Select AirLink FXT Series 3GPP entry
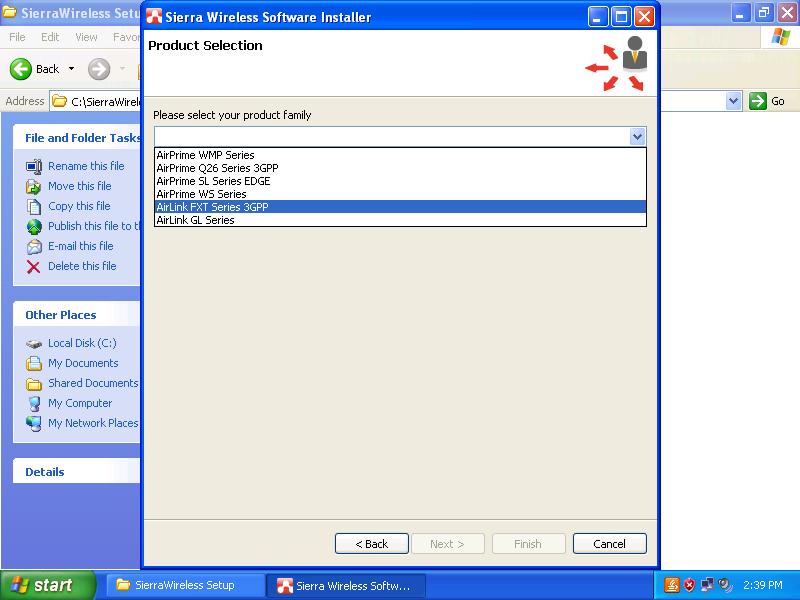 point(401,207)
